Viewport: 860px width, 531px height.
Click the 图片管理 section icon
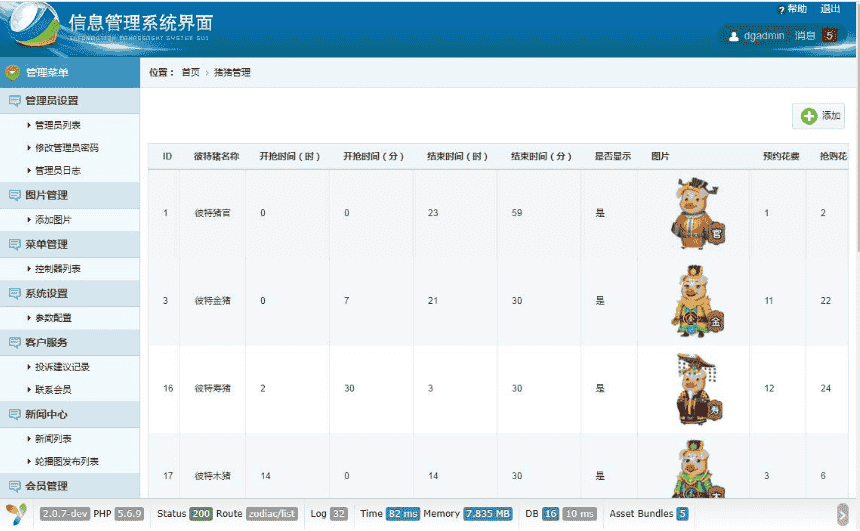(14, 196)
